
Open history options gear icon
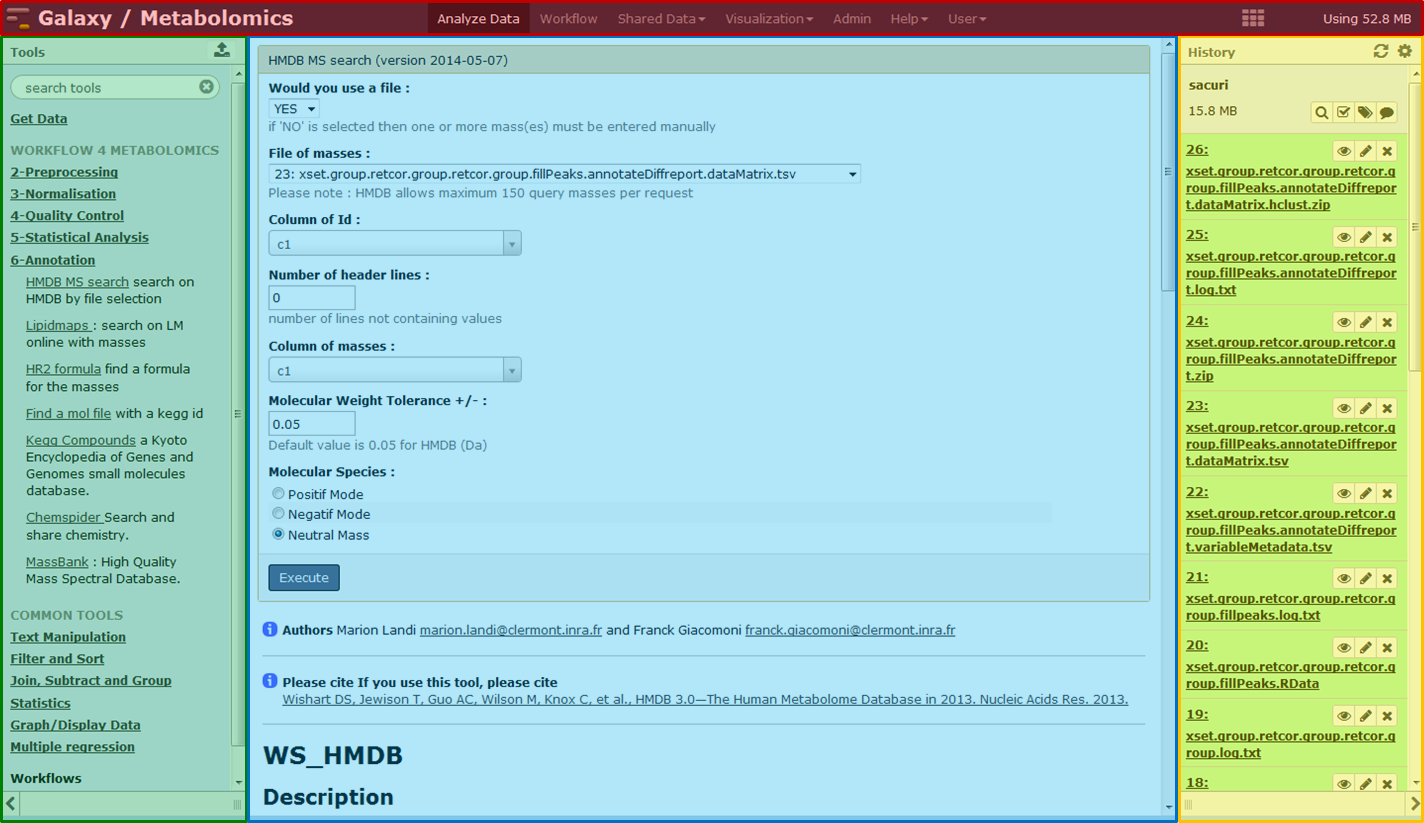pos(1405,51)
